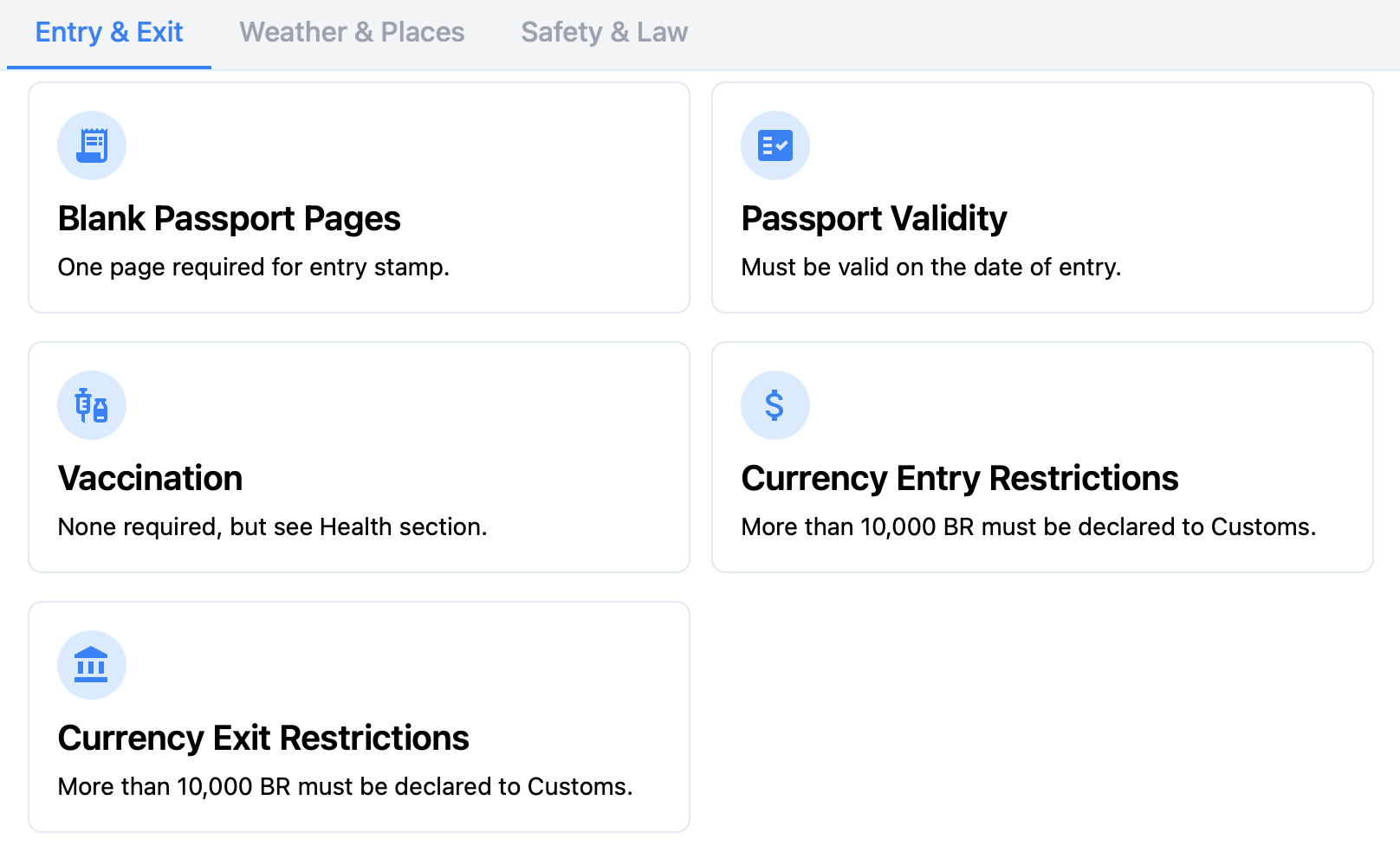Click the Blank Passport Pages heading
Image resolution: width=1400 pixels, height=852 pixels.
[x=230, y=219]
